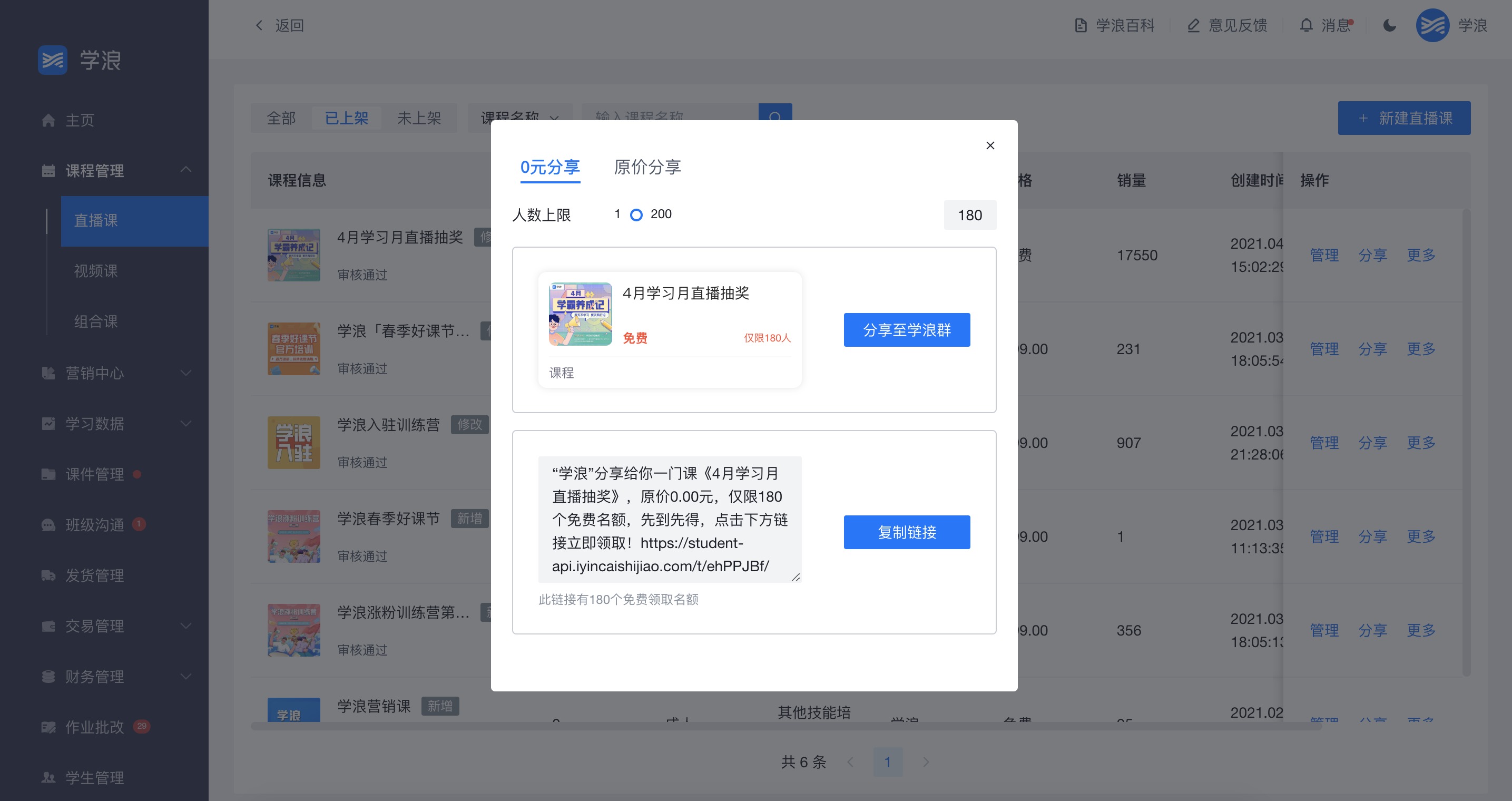
Task: Click 管理 for 4月学习月直播抽奖 row
Action: click(1324, 256)
